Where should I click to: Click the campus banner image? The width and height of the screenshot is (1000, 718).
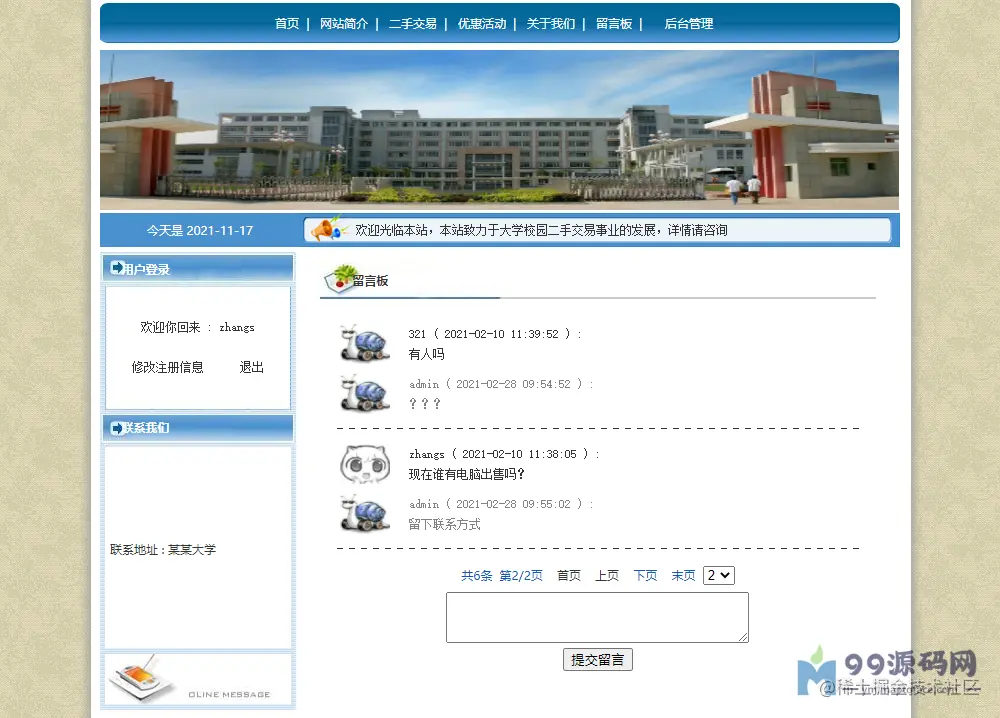tap(499, 130)
